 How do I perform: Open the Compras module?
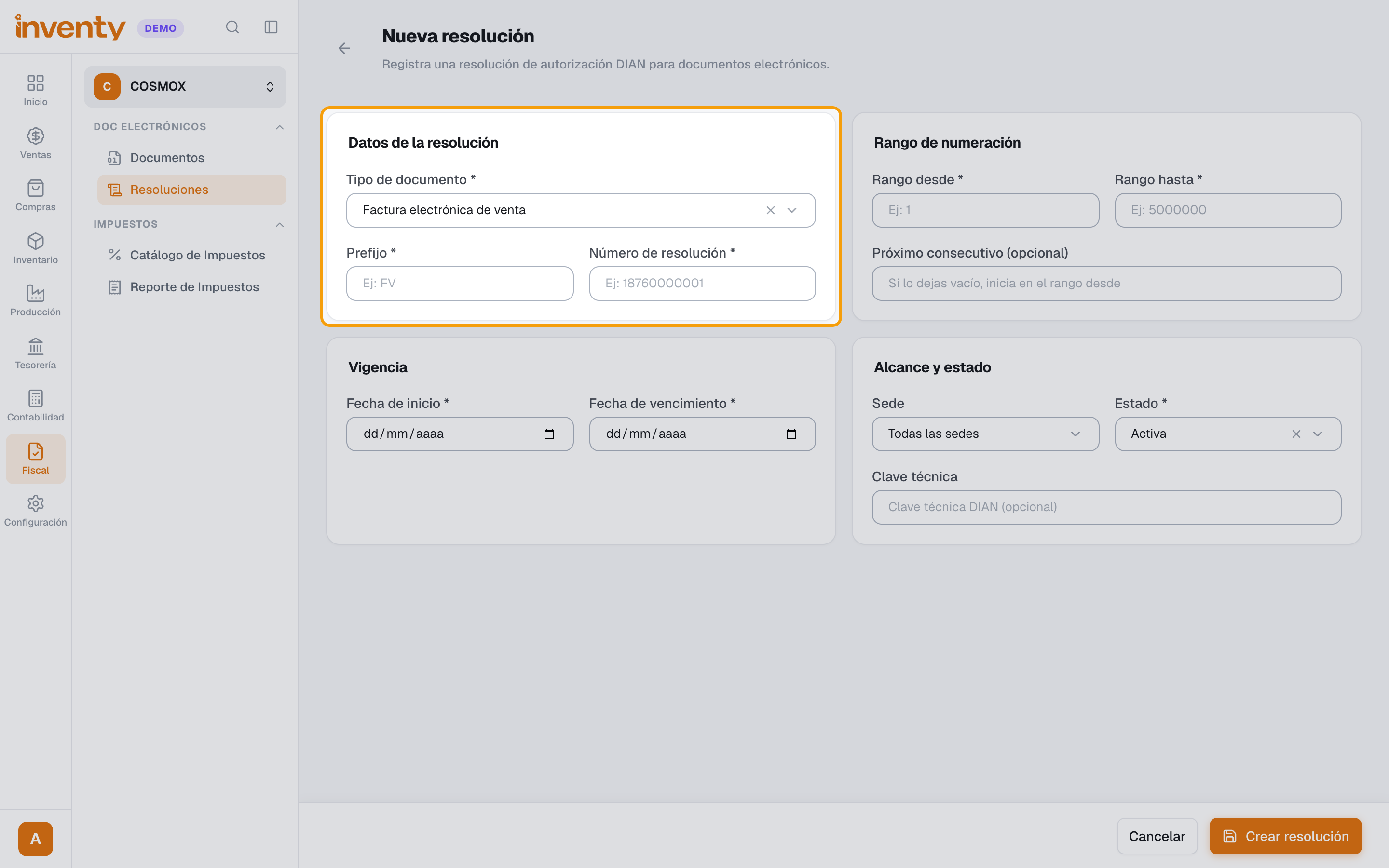point(36,195)
